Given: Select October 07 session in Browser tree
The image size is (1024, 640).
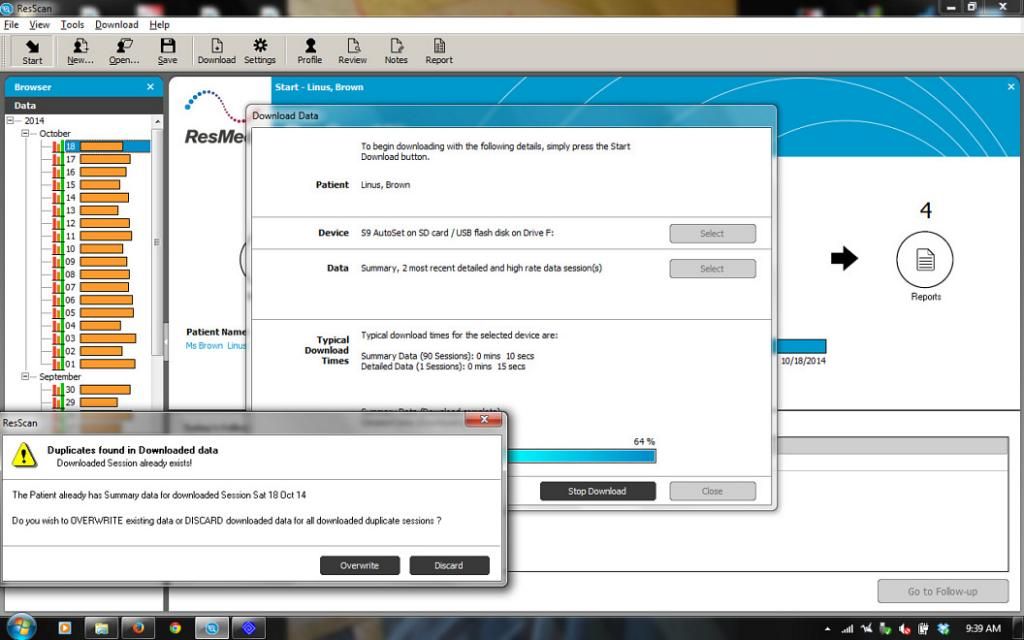Looking at the screenshot, I should coord(91,287).
